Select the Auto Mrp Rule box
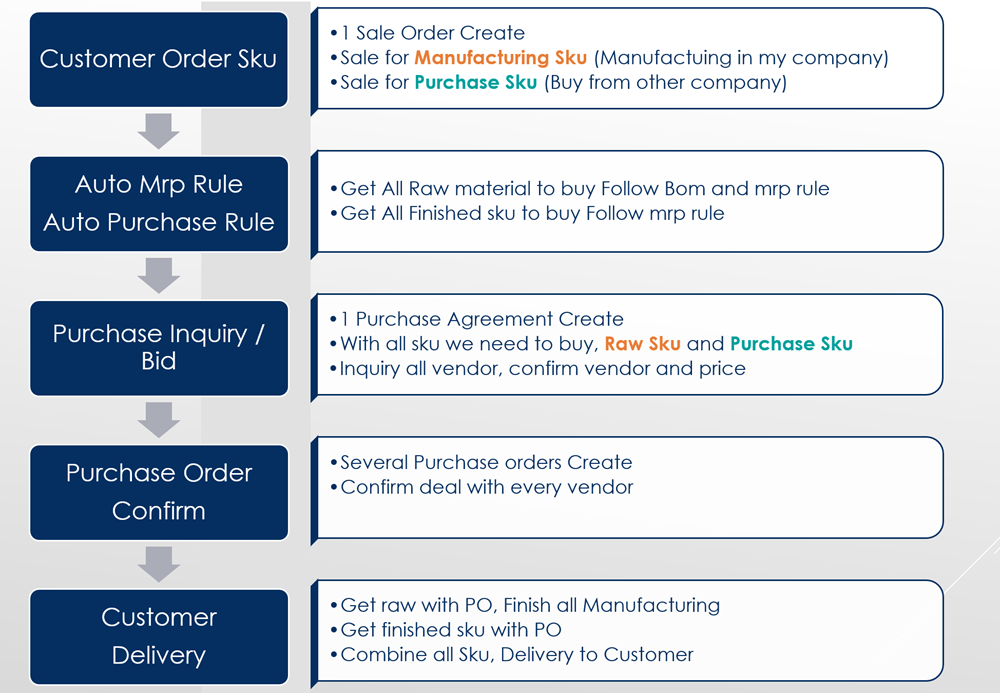1000x693 pixels. click(159, 204)
